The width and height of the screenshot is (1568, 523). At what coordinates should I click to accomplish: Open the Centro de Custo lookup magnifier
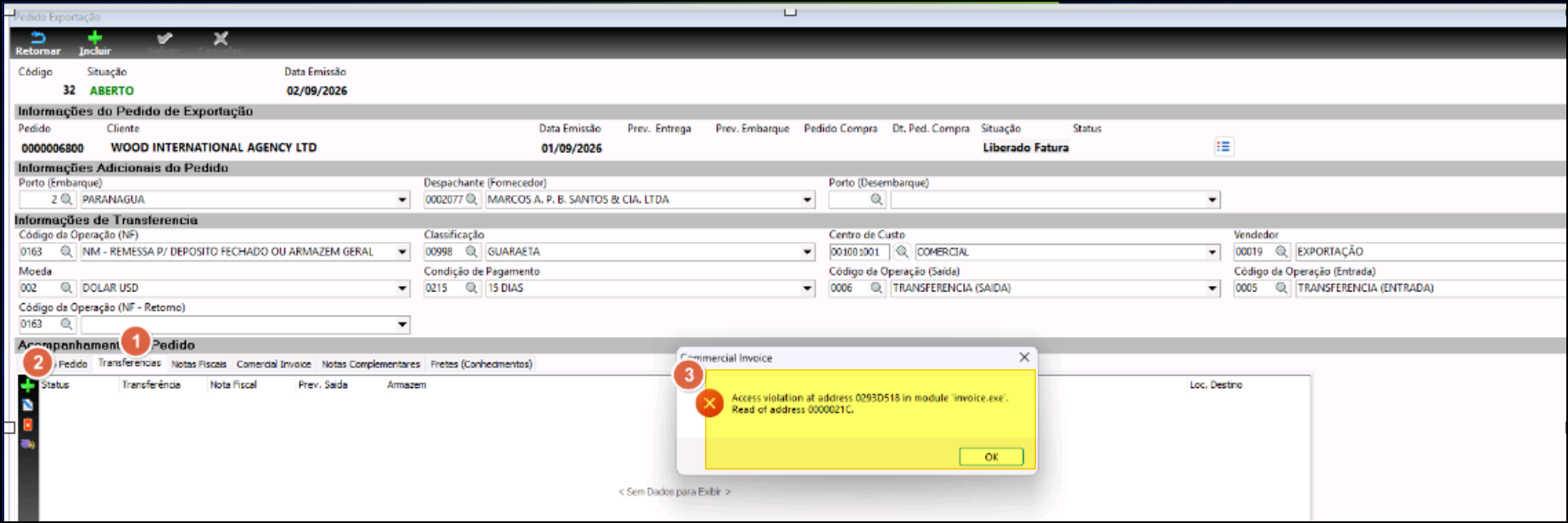coord(901,252)
